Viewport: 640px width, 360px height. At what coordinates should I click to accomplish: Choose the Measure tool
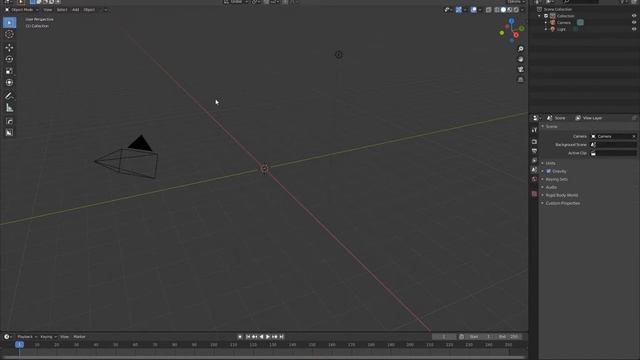9,108
